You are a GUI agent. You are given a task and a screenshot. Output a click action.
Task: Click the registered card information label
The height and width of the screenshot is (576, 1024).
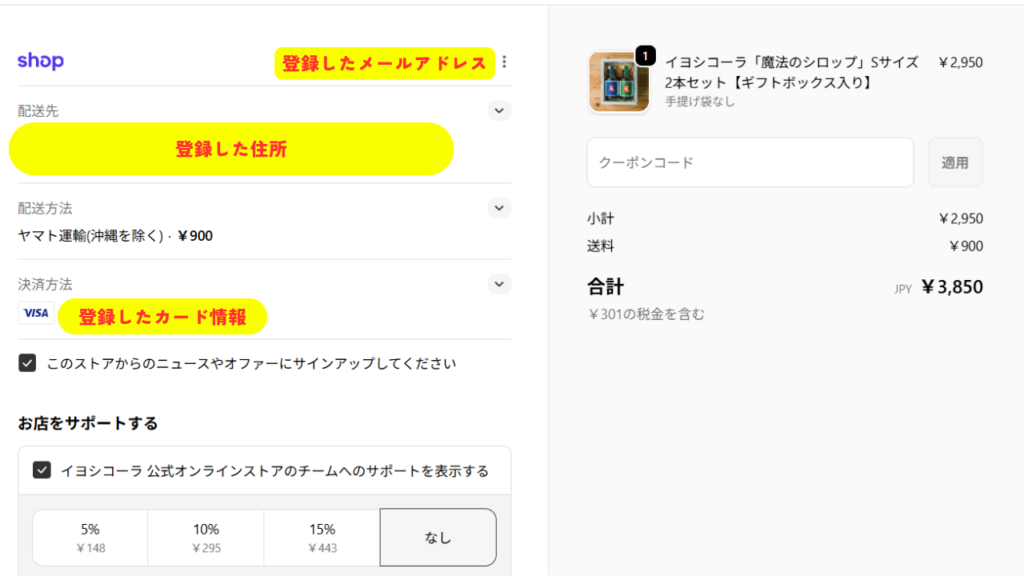(162, 317)
